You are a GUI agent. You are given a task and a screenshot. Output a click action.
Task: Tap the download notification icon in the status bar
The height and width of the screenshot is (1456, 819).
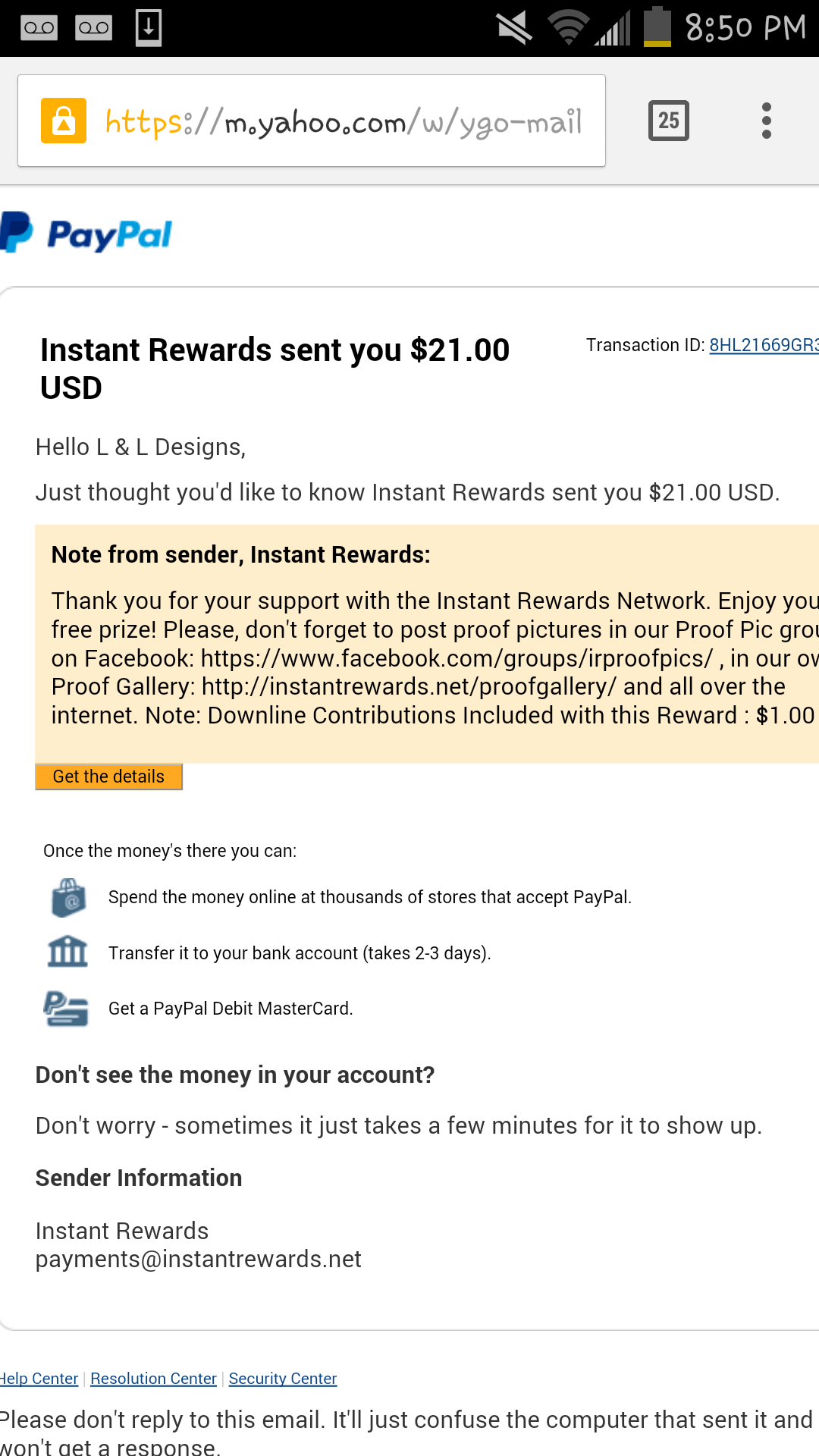[149, 28]
